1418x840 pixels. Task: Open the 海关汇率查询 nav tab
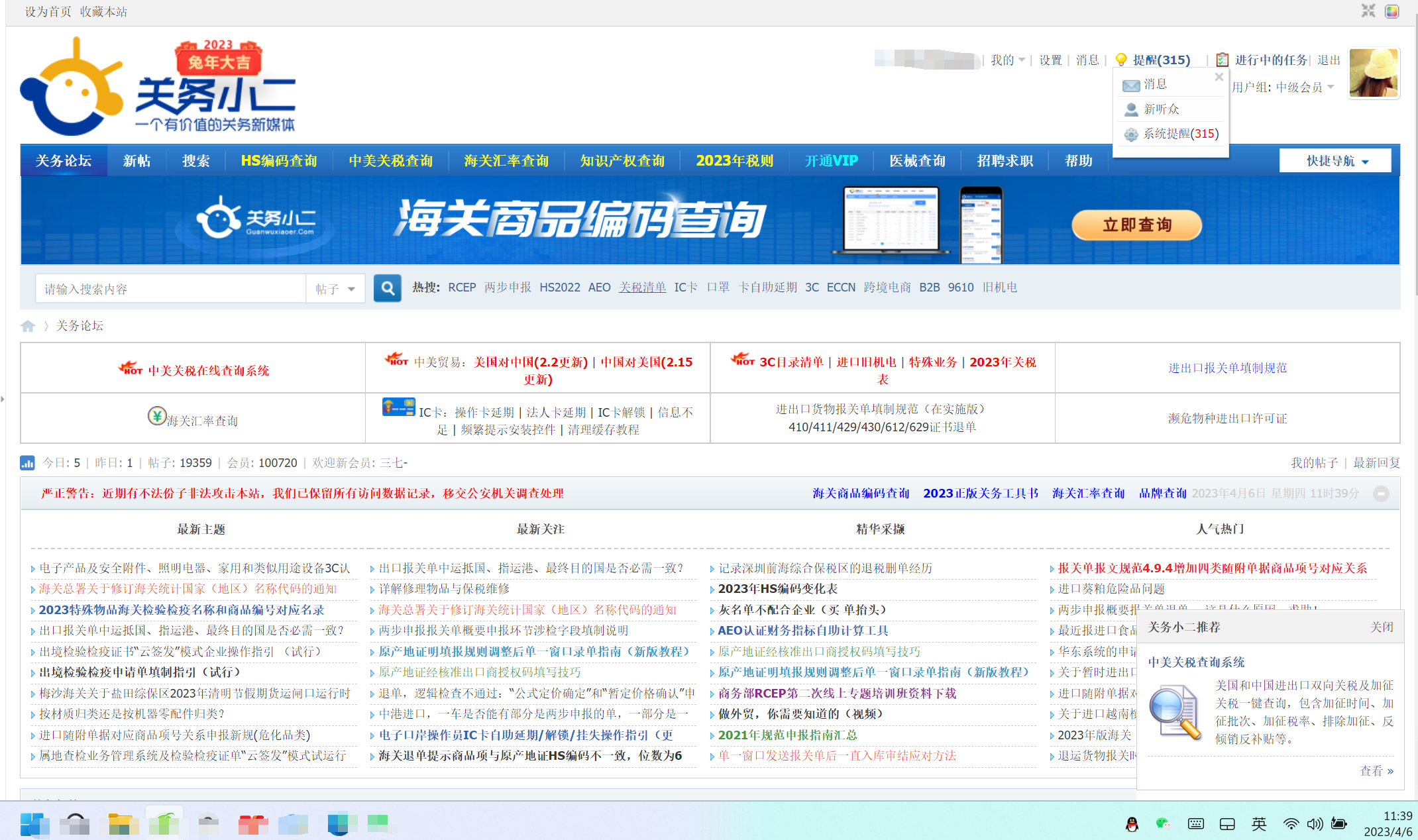click(x=506, y=161)
